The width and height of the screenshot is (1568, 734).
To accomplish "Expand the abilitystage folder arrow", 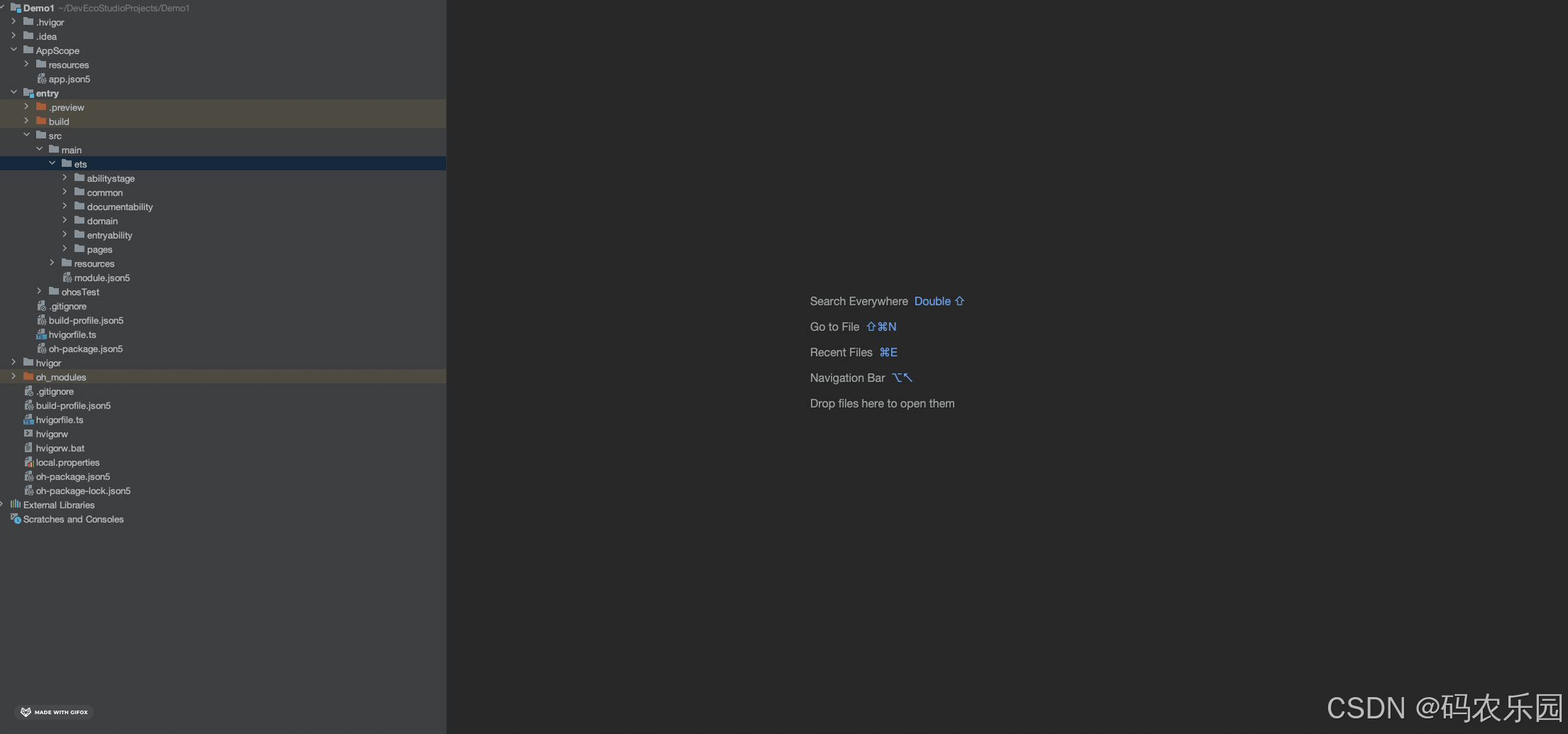I will 65,178.
